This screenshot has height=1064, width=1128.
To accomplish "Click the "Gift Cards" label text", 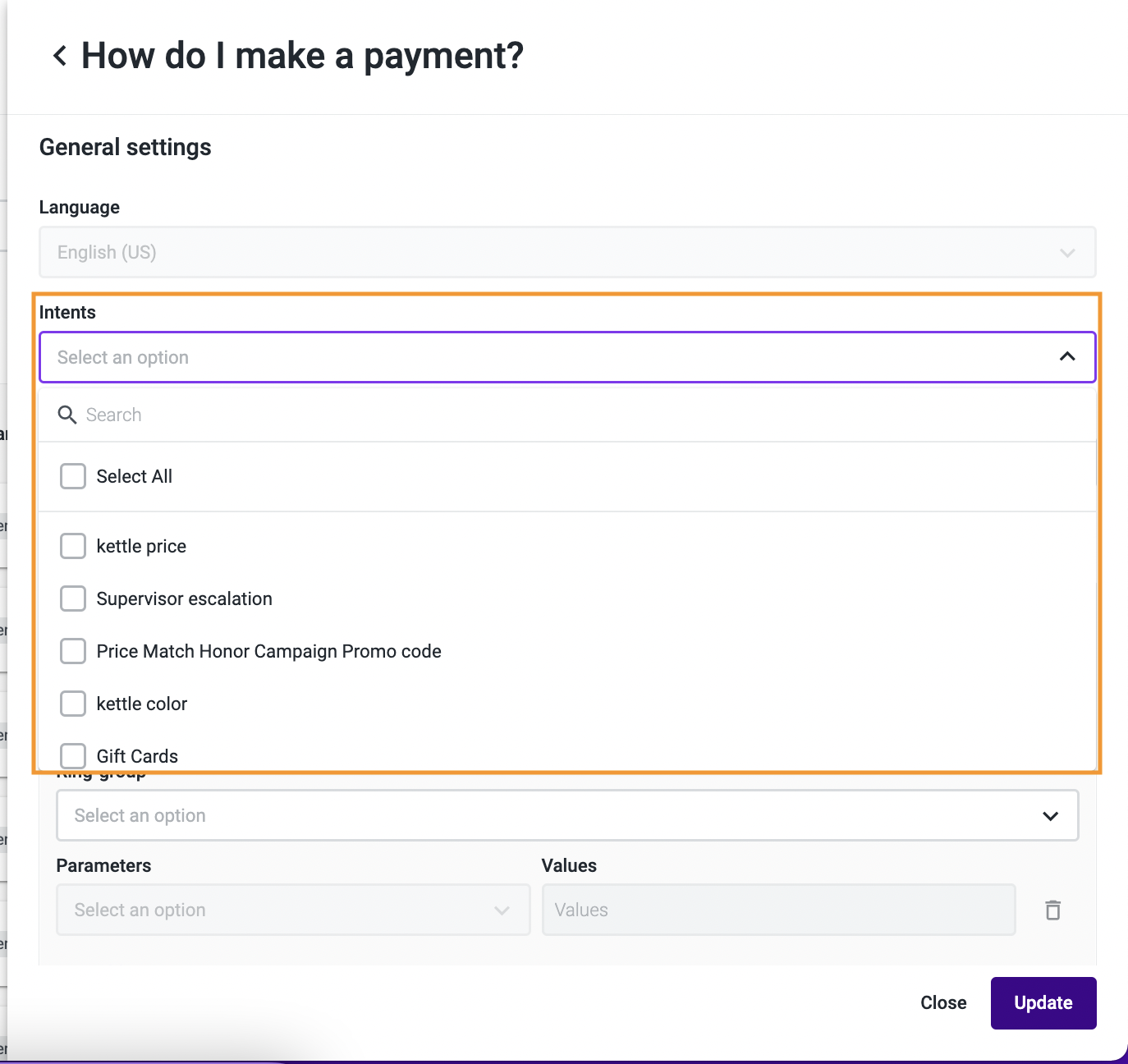I will pyautogui.click(x=137, y=756).
